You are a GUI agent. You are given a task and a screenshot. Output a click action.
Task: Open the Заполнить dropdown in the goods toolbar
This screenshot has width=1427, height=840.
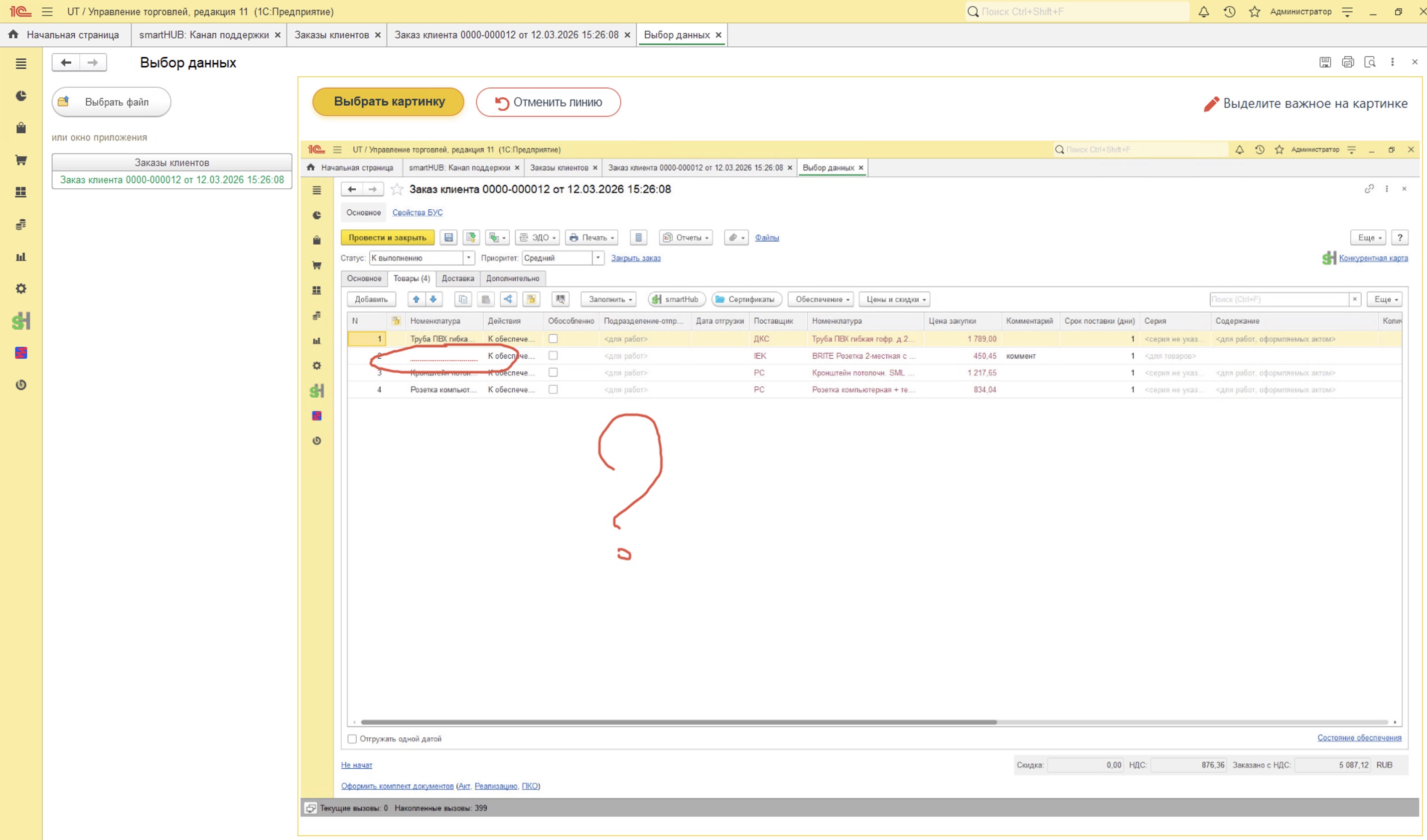tap(609, 299)
